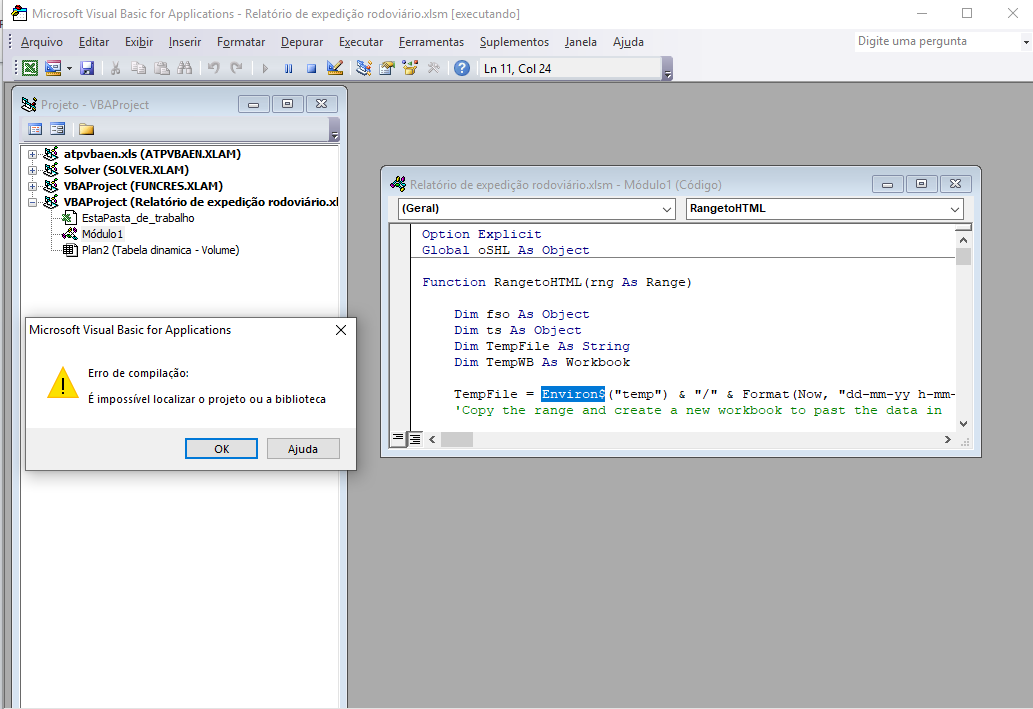Image resolution: width=1033 pixels, height=709 pixels.
Task: Save the workbook with the floppy icon
Action: pyautogui.click(x=87, y=68)
